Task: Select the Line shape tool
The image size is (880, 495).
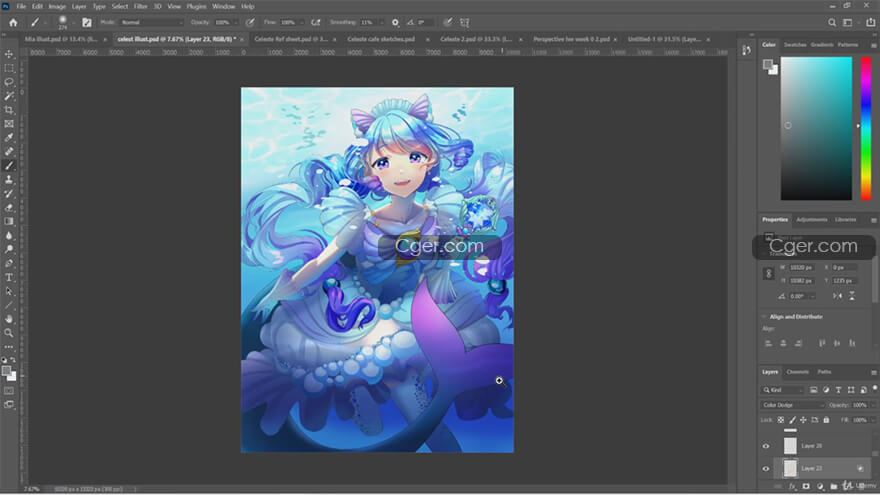Action: coord(9,305)
